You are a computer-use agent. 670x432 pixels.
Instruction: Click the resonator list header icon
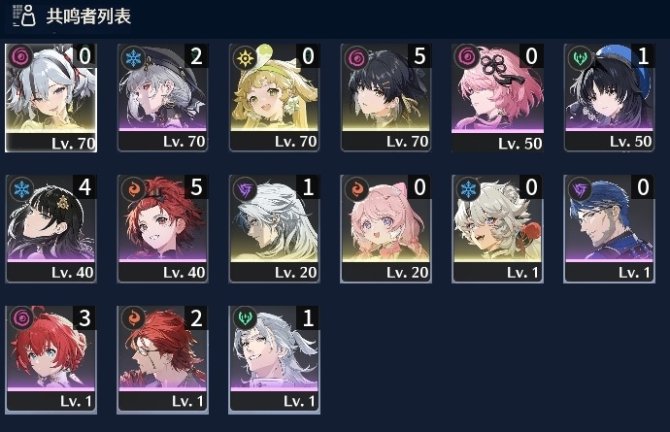click(x=24, y=16)
